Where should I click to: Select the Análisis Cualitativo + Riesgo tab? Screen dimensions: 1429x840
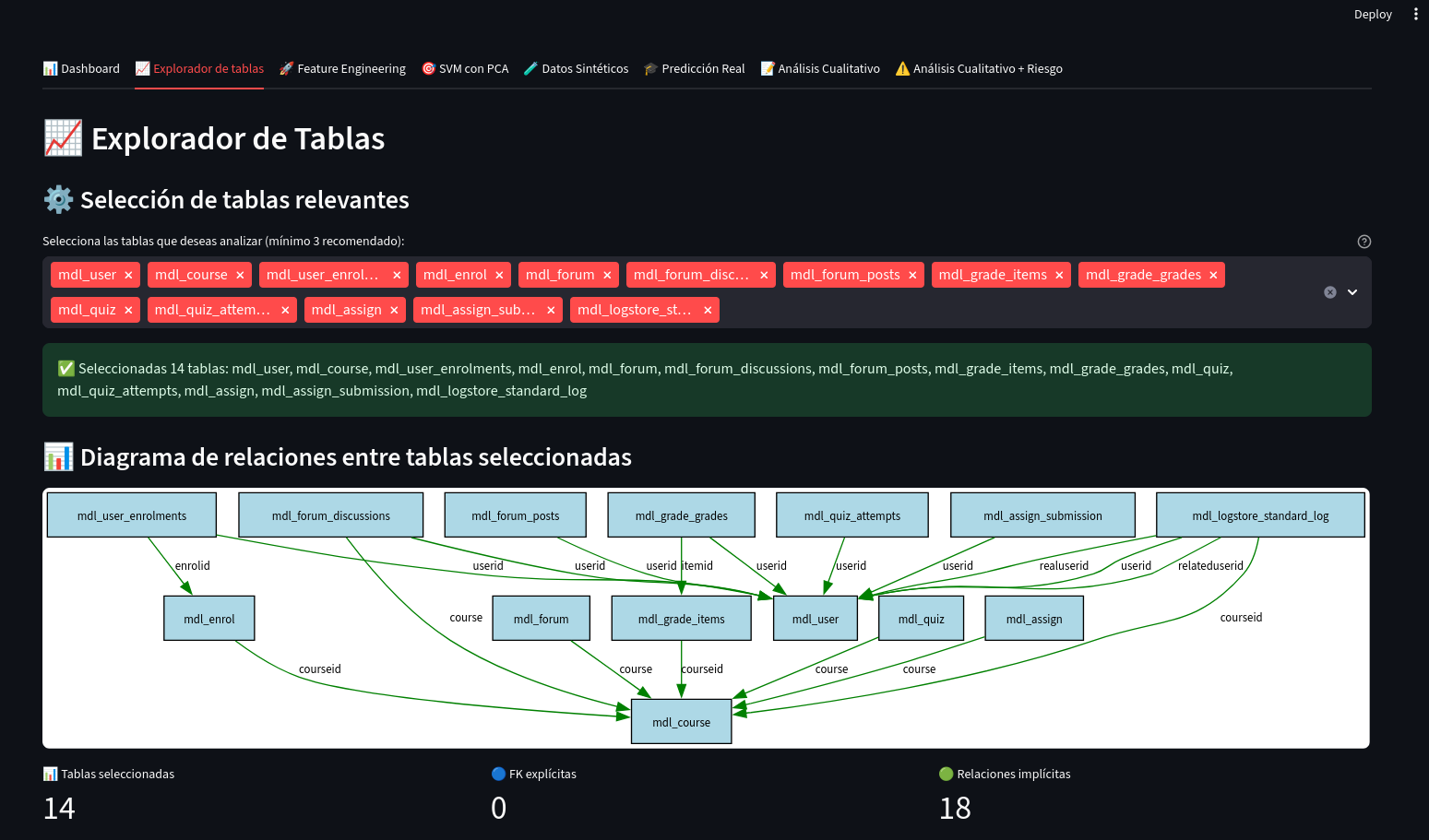[979, 68]
